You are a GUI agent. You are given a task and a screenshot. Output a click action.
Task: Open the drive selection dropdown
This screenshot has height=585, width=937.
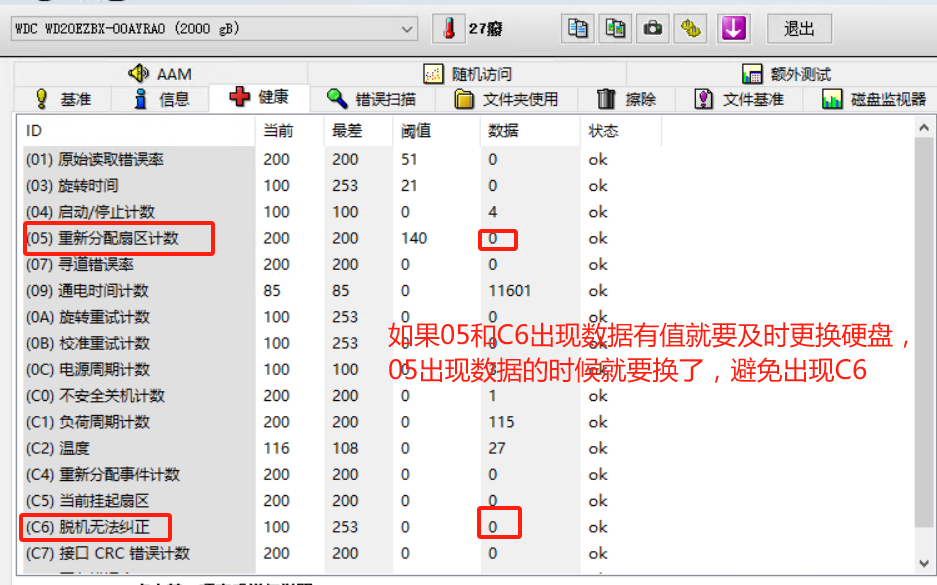tap(214, 29)
